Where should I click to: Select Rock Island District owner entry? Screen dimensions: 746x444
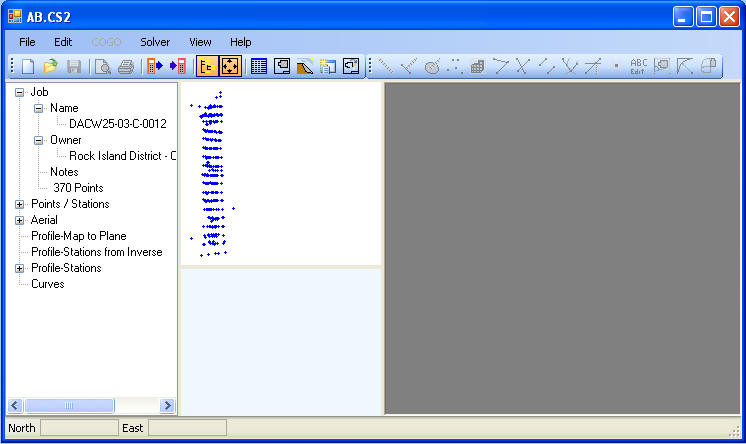(122, 156)
